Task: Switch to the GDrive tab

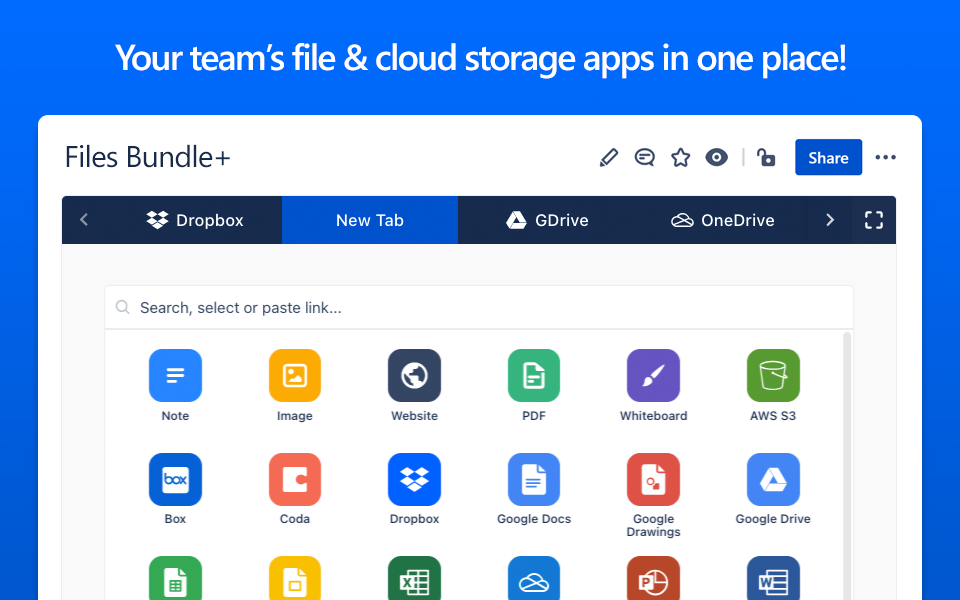Action: [547, 220]
